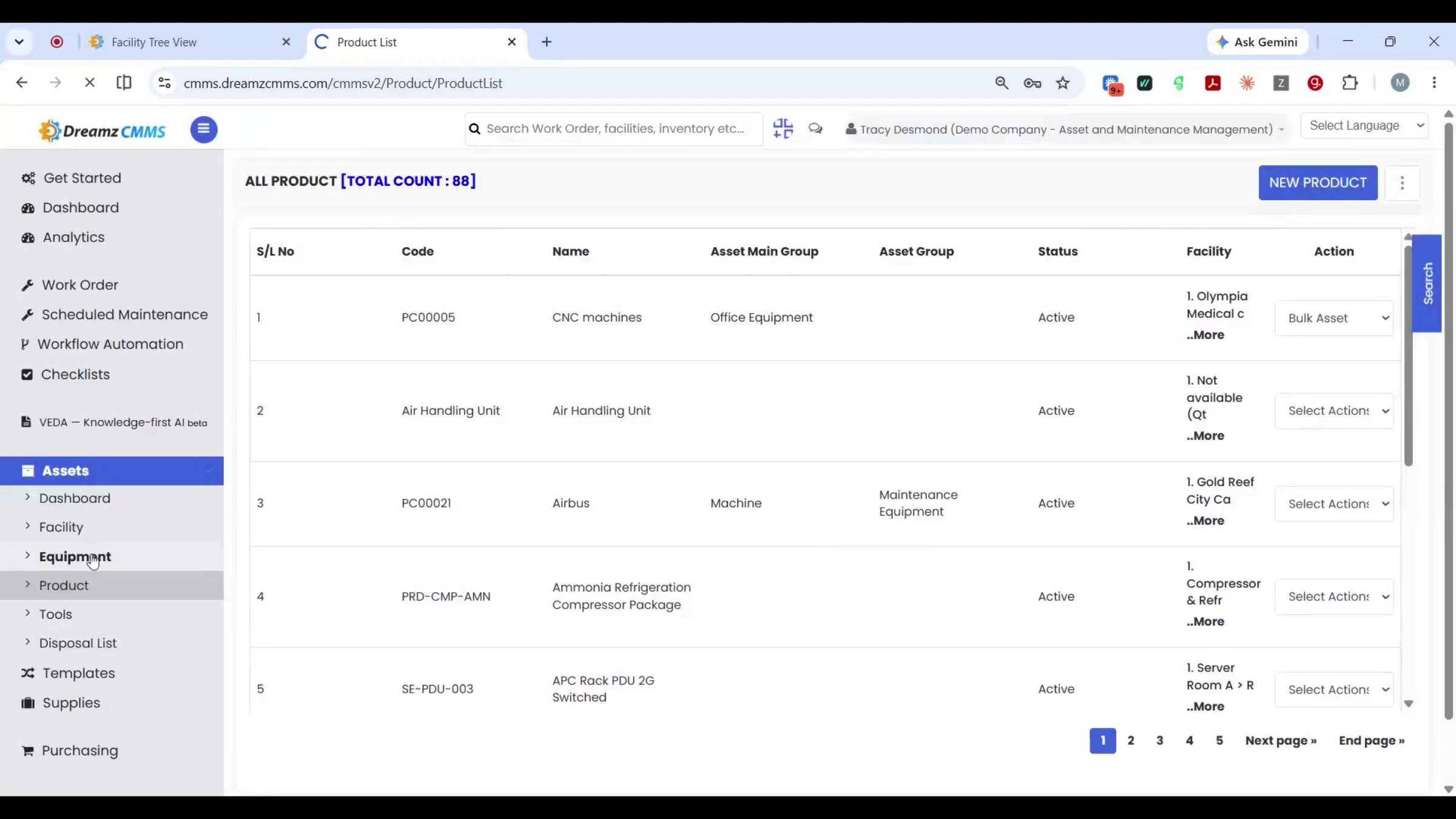Open VEDA Knowledge-first AI beta

click(x=123, y=422)
